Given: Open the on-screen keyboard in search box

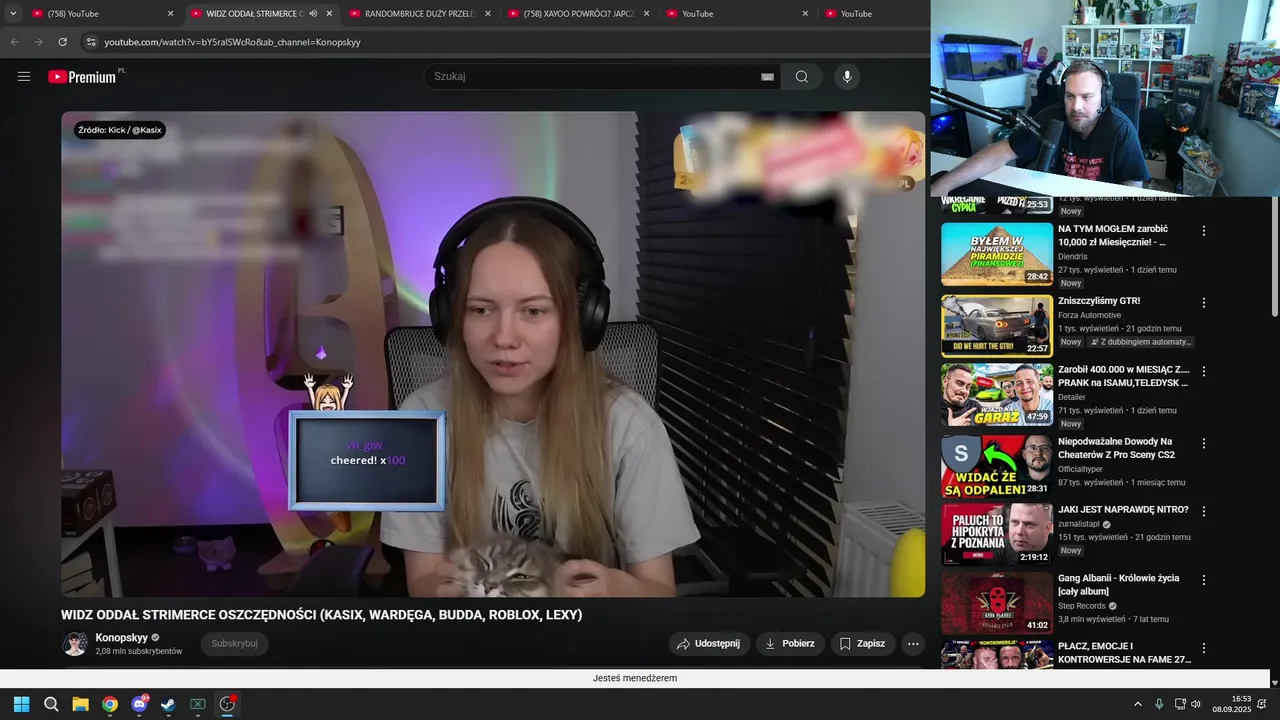Looking at the screenshot, I should point(767,77).
